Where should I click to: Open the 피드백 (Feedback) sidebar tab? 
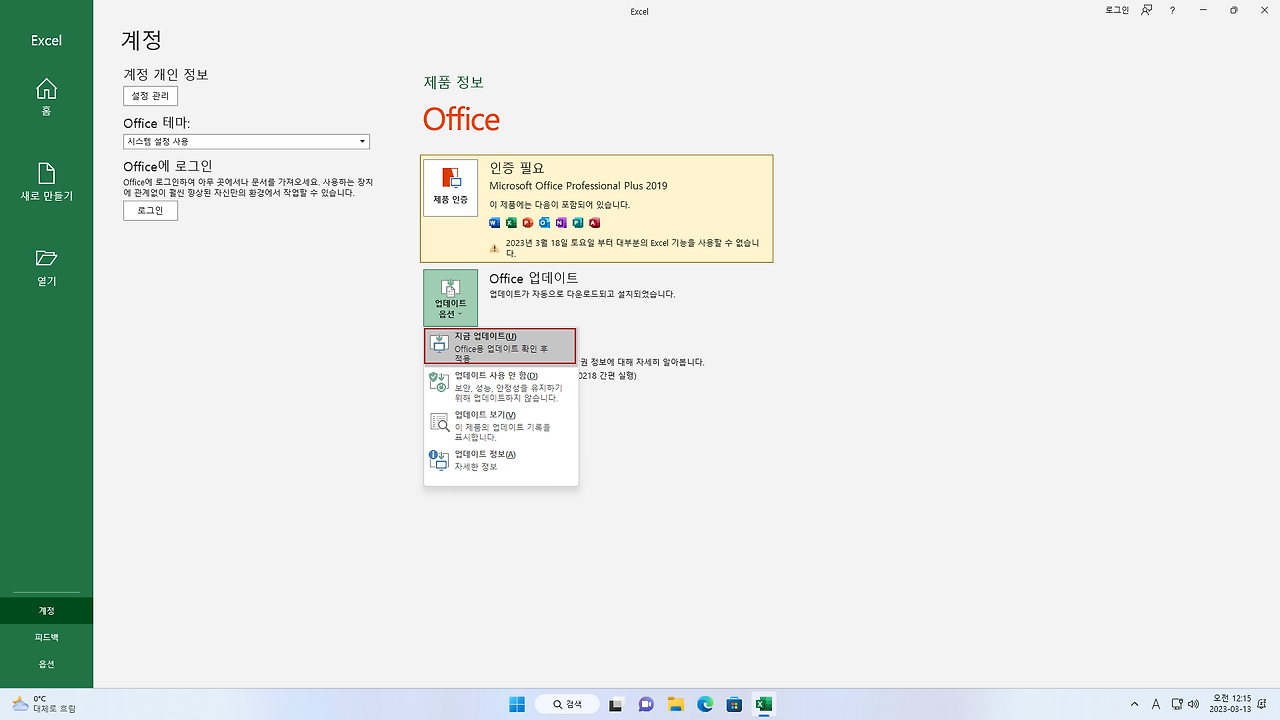[x=46, y=637]
